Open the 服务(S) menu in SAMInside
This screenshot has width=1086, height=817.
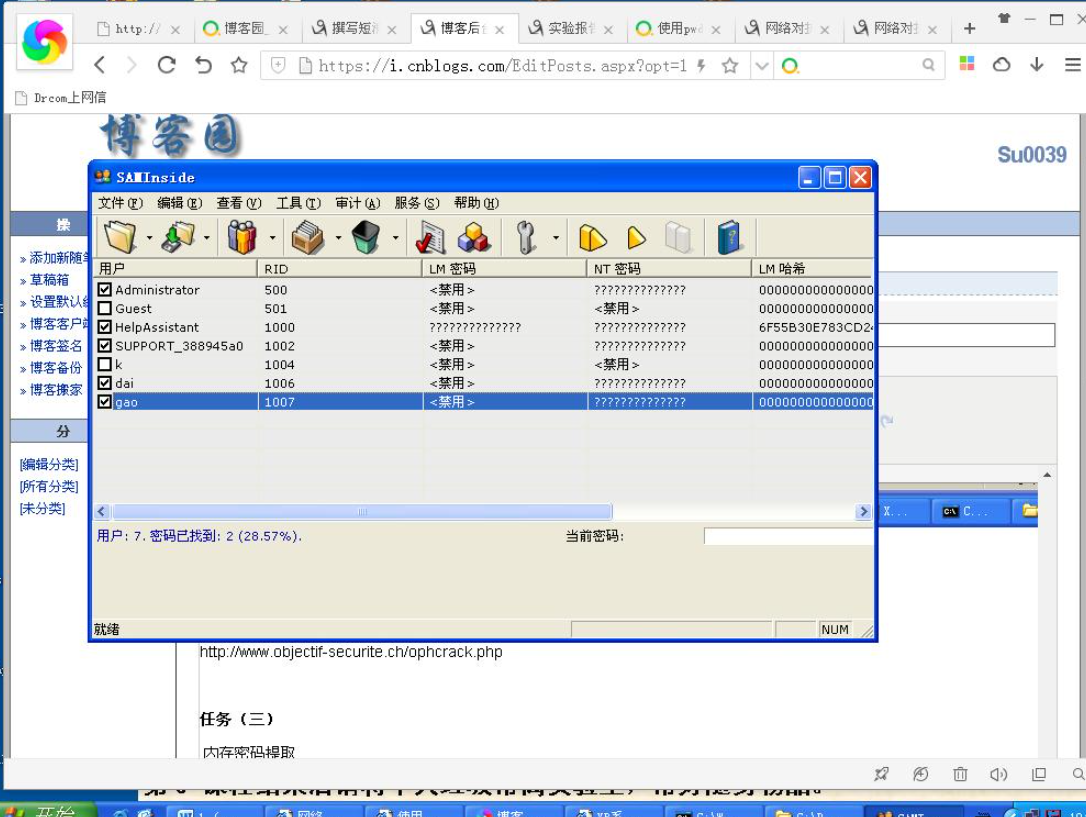tap(417, 203)
